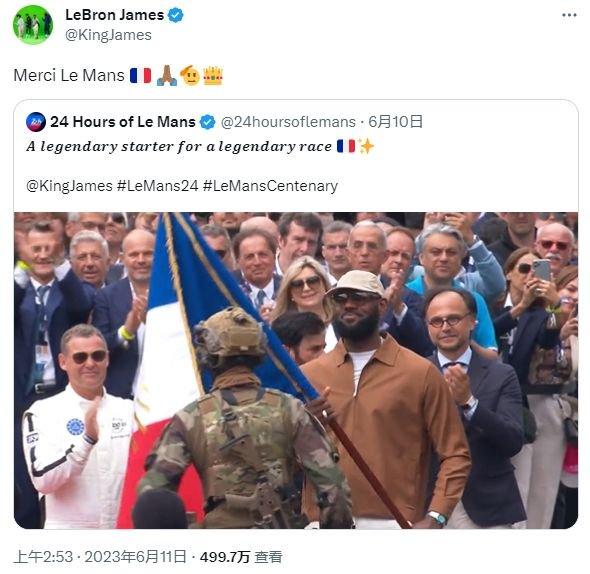Open the #LeMansCentenary hashtag
This screenshot has height=574, width=590.
coord(270,186)
